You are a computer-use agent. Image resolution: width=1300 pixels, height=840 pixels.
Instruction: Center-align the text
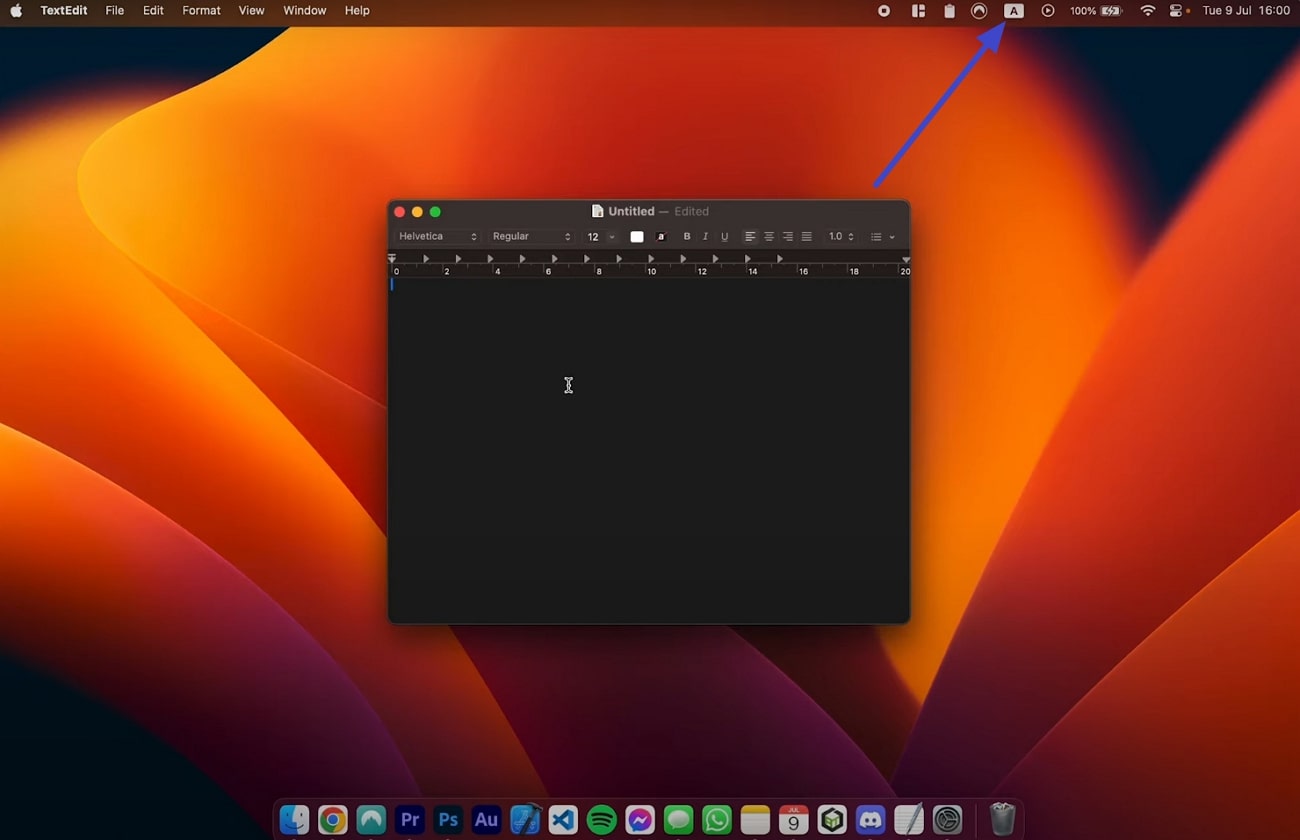tap(769, 237)
